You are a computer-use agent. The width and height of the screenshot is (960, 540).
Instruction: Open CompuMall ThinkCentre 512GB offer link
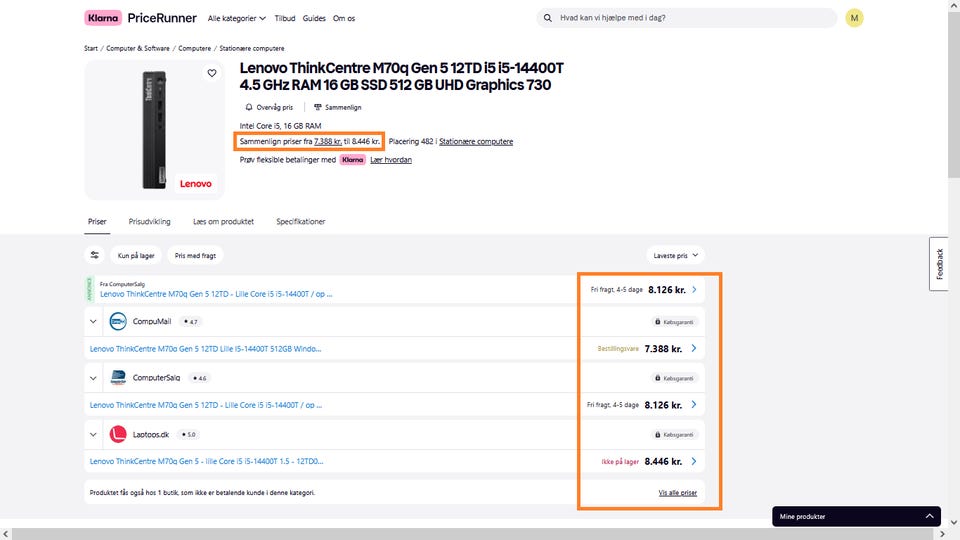(205, 349)
